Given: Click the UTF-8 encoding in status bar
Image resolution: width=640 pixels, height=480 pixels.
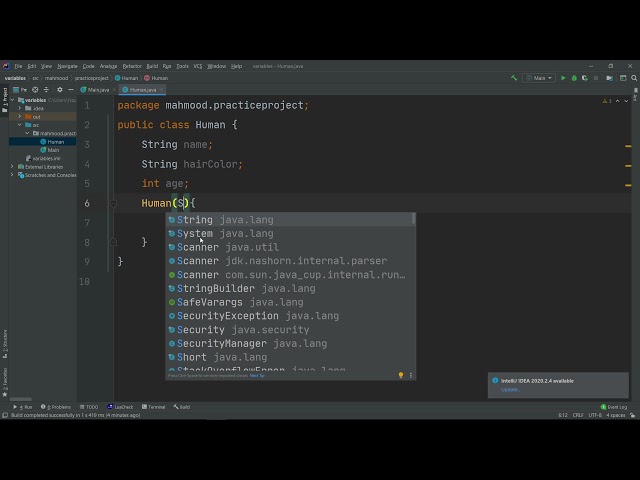Looking at the screenshot, I should (x=595, y=415).
